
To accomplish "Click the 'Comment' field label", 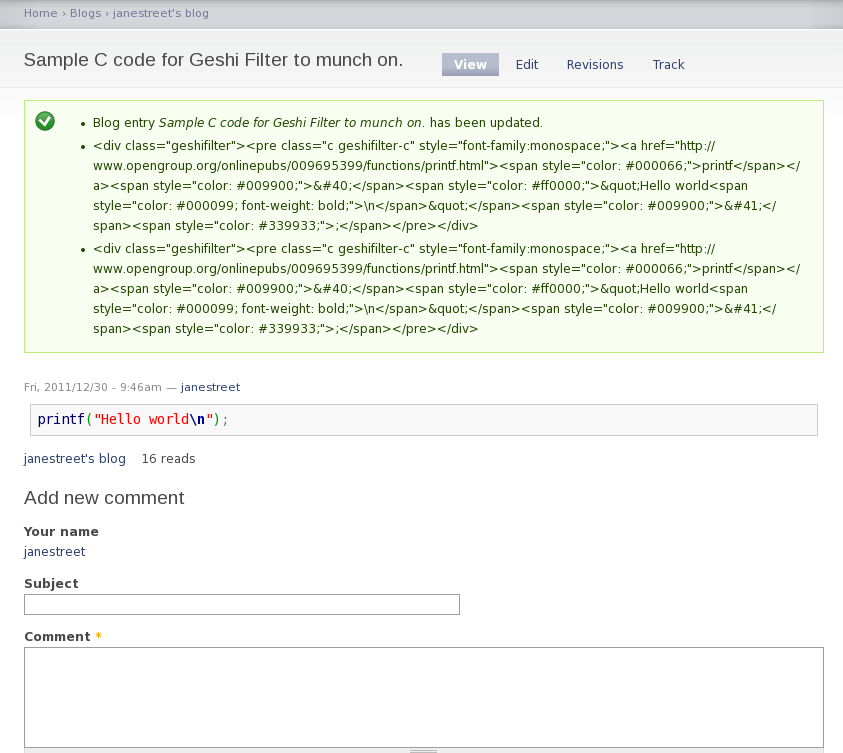I will tap(58, 636).
